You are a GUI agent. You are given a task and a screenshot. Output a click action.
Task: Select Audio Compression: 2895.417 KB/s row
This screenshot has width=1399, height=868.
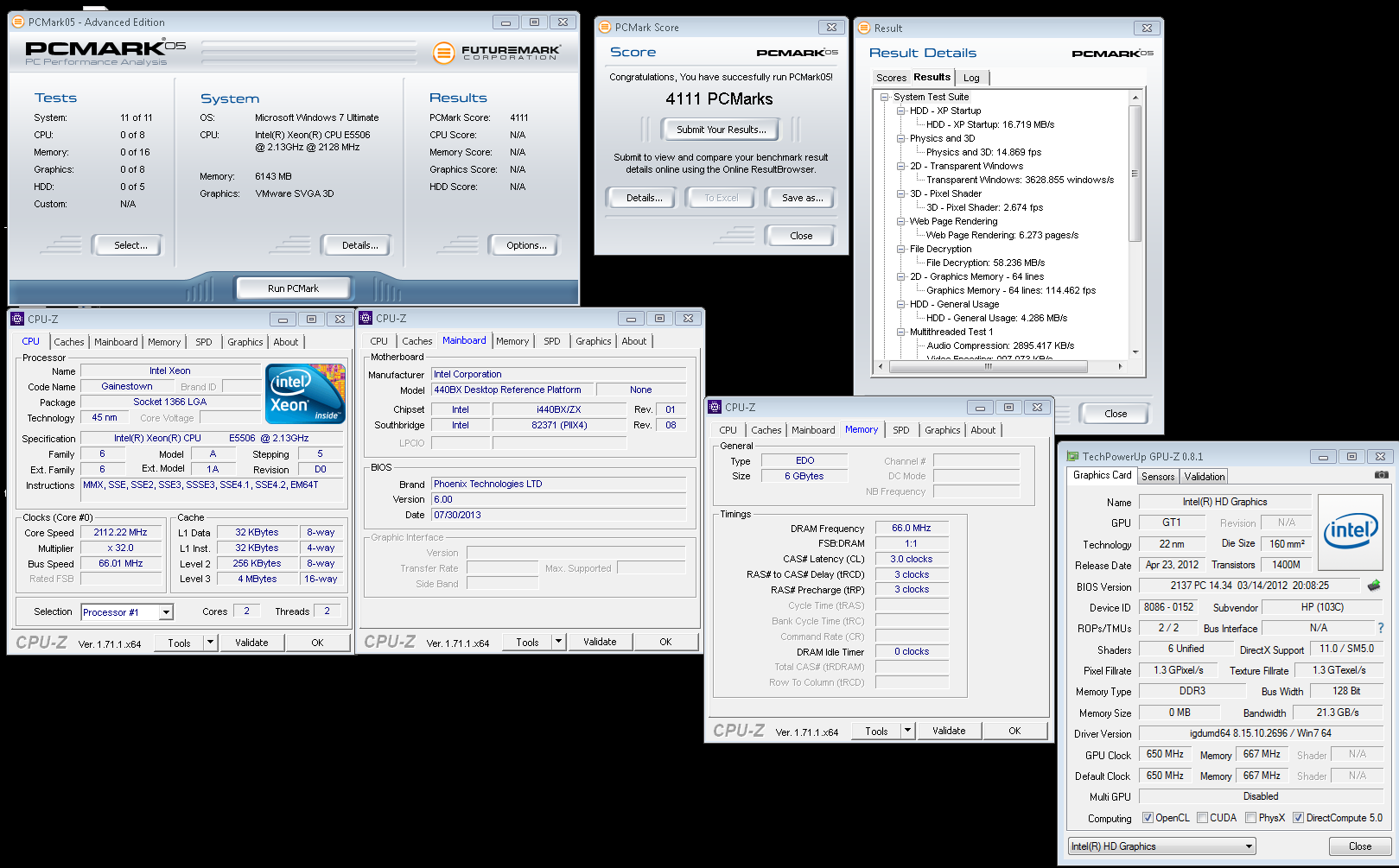pos(1000,345)
